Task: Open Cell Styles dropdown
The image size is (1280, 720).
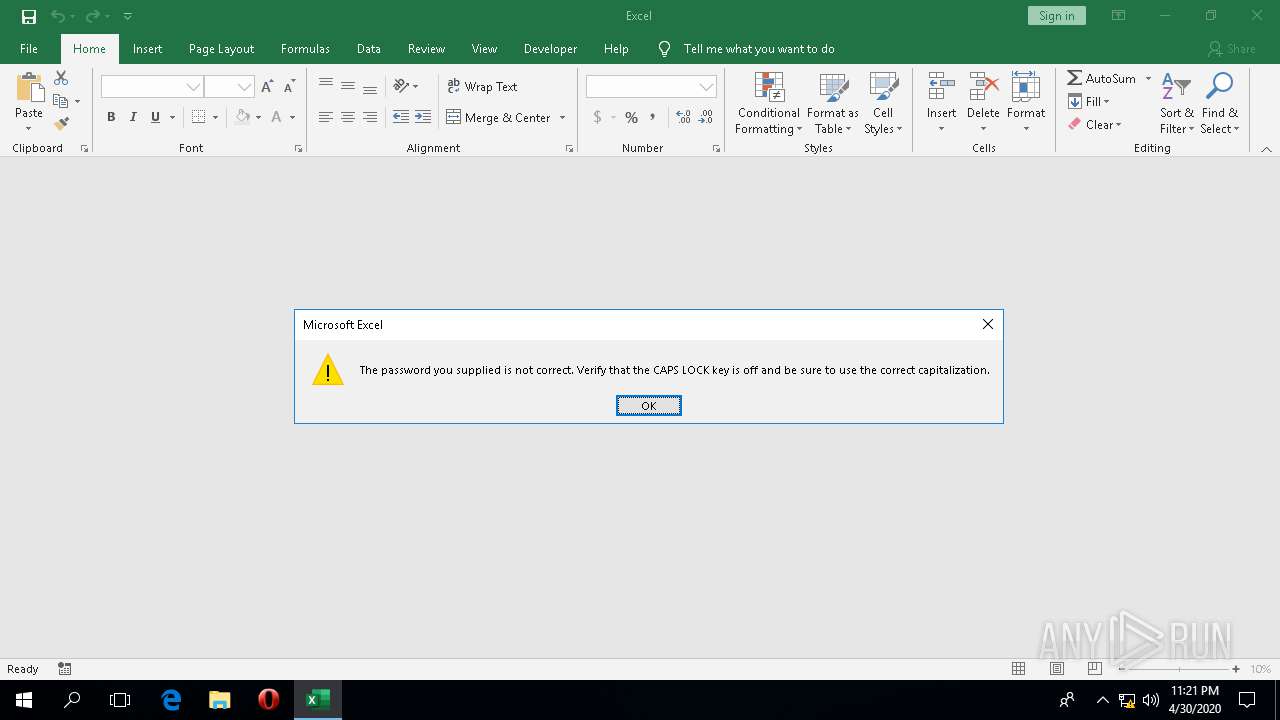Action: (883, 103)
